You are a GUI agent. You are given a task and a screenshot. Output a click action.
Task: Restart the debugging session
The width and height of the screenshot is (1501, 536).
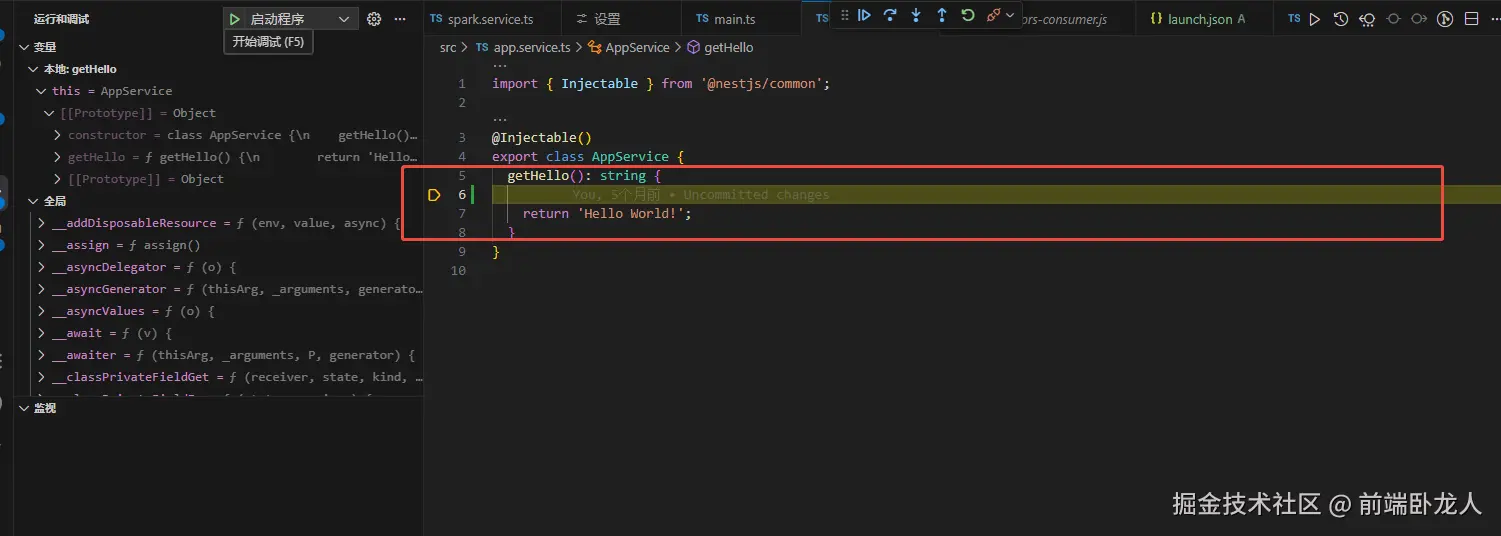pyautogui.click(x=967, y=15)
